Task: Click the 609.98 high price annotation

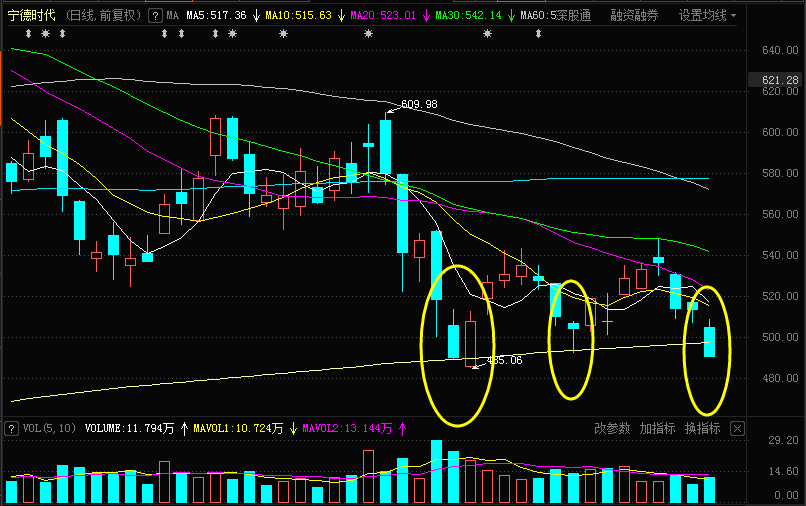Action: (x=419, y=104)
